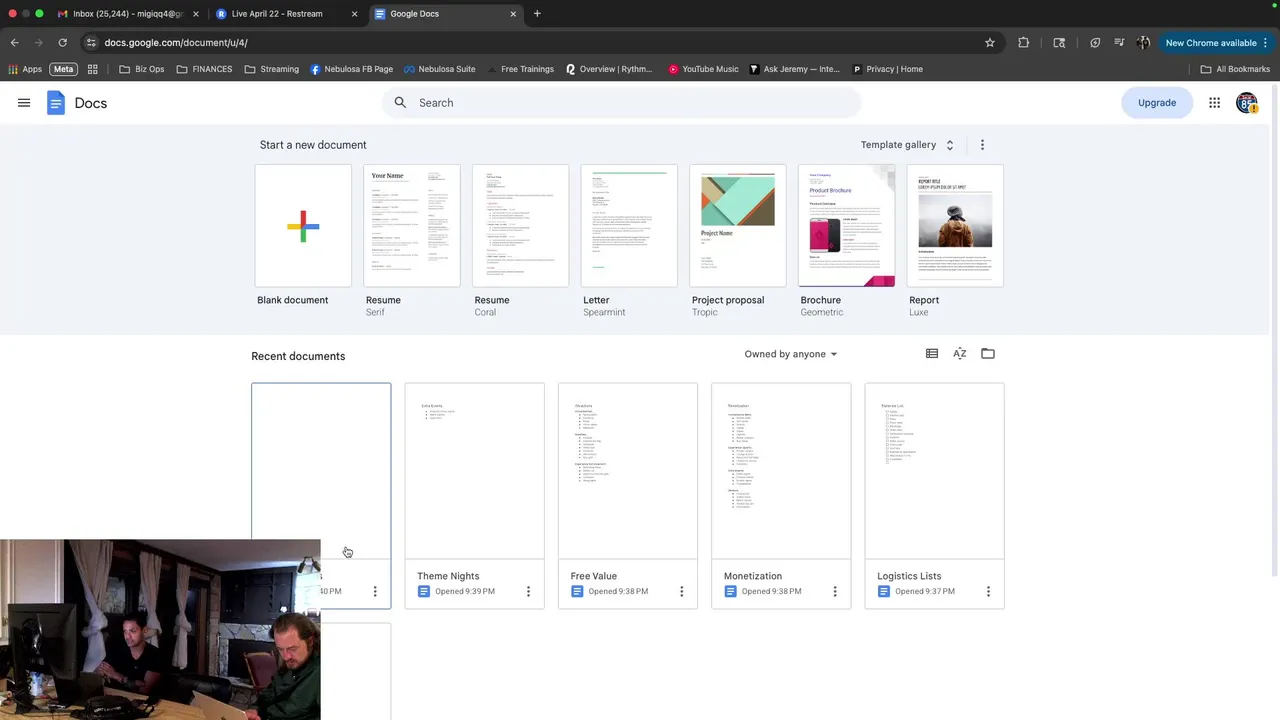Open more actions for the first recent document
The image size is (1280, 720).
(375, 591)
